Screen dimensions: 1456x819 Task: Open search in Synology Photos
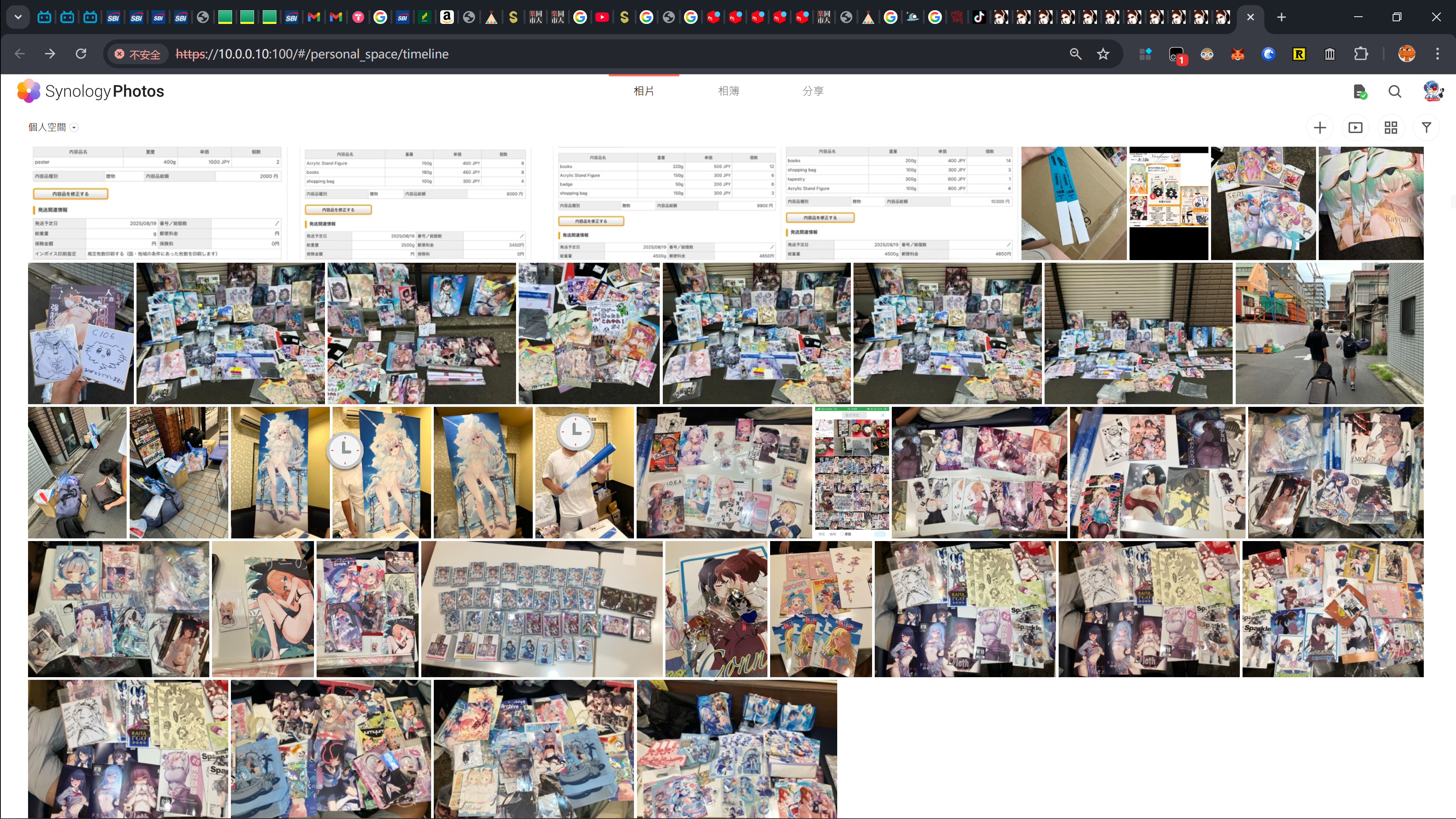click(x=1395, y=91)
